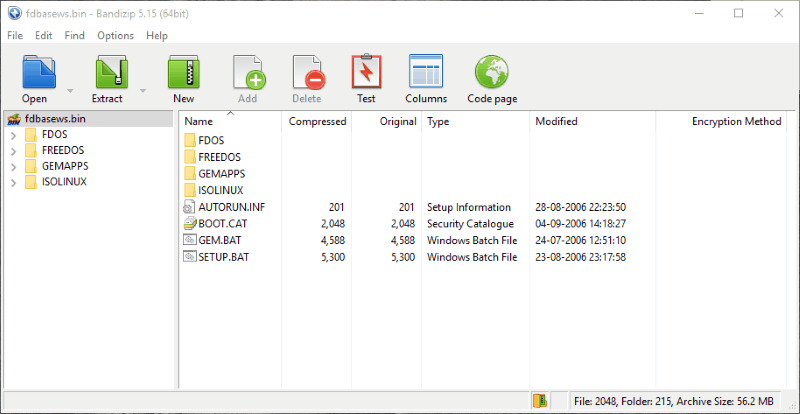Run the archive Test icon
800x414 pixels.
pos(366,72)
